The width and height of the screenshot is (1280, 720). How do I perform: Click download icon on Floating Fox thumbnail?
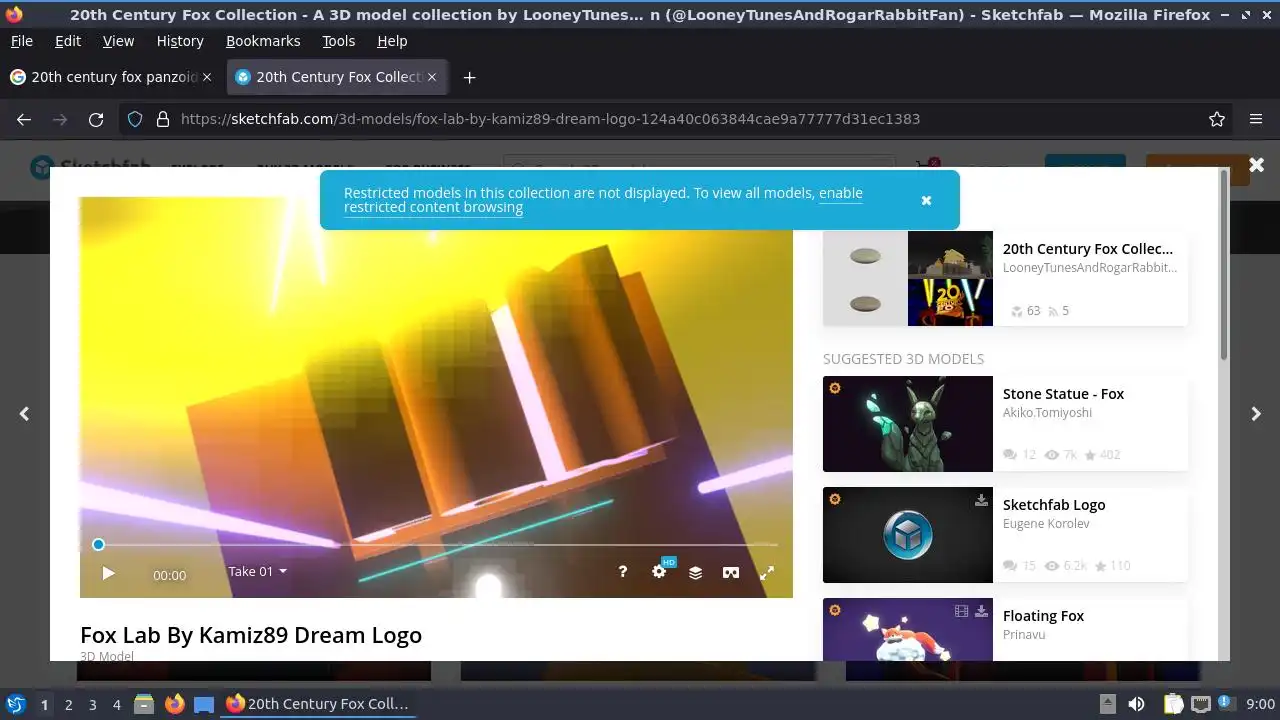tap(981, 611)
